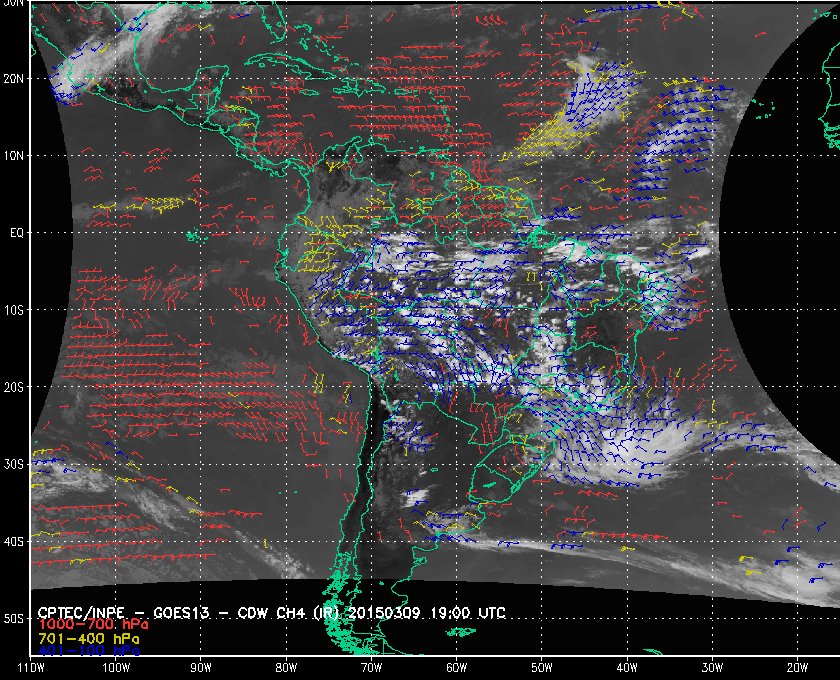Click the 20N latitude label
The height and width of the screenshot is (680, 840).
[13, 79]
